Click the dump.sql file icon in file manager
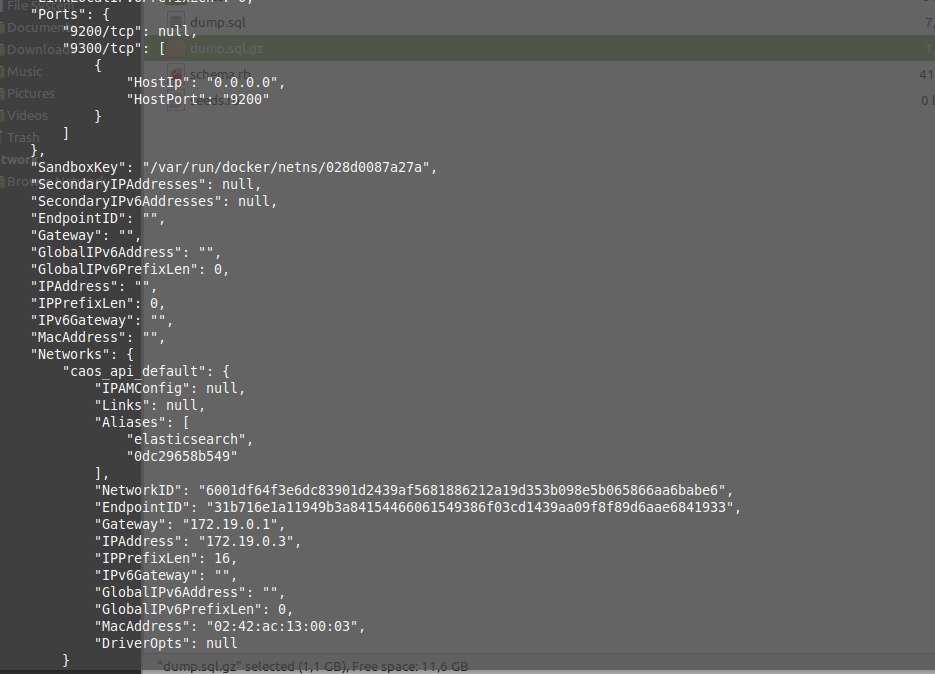Screen dimensions: 935x674 (x=175, y=22)
